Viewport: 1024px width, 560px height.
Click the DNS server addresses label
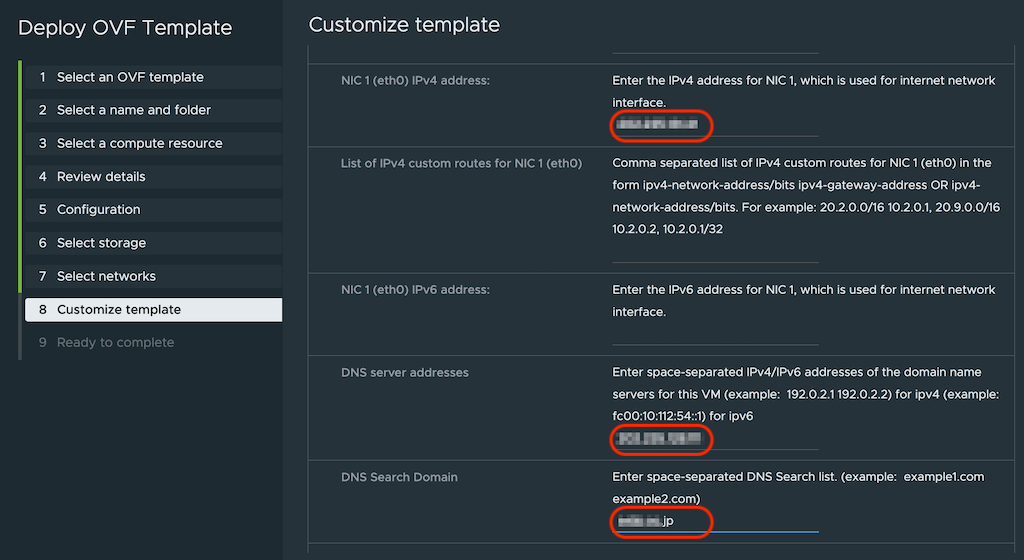[x=405, y=373]
